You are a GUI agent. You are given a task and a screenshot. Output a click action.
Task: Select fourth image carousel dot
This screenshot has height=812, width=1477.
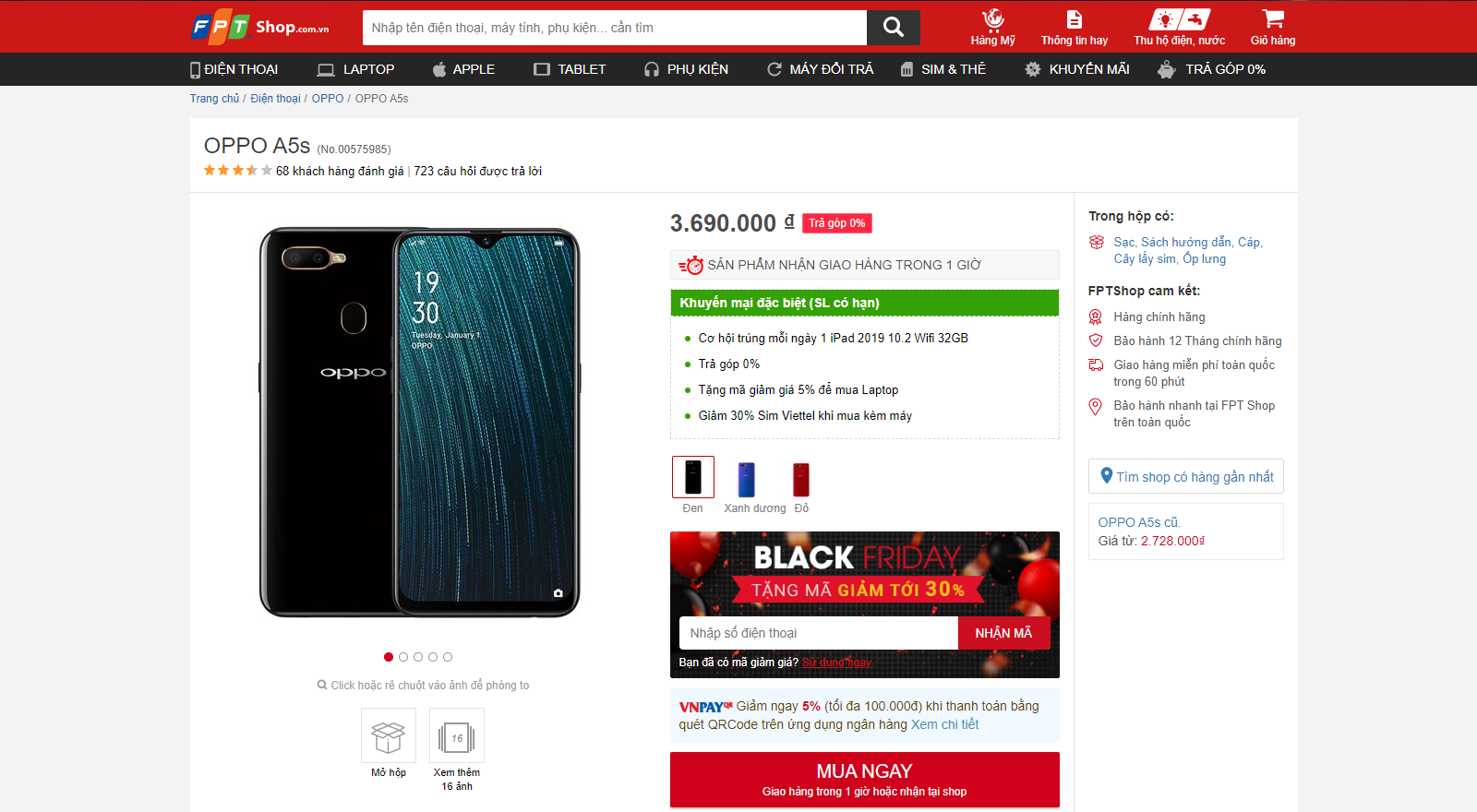[x=433, y=657]
